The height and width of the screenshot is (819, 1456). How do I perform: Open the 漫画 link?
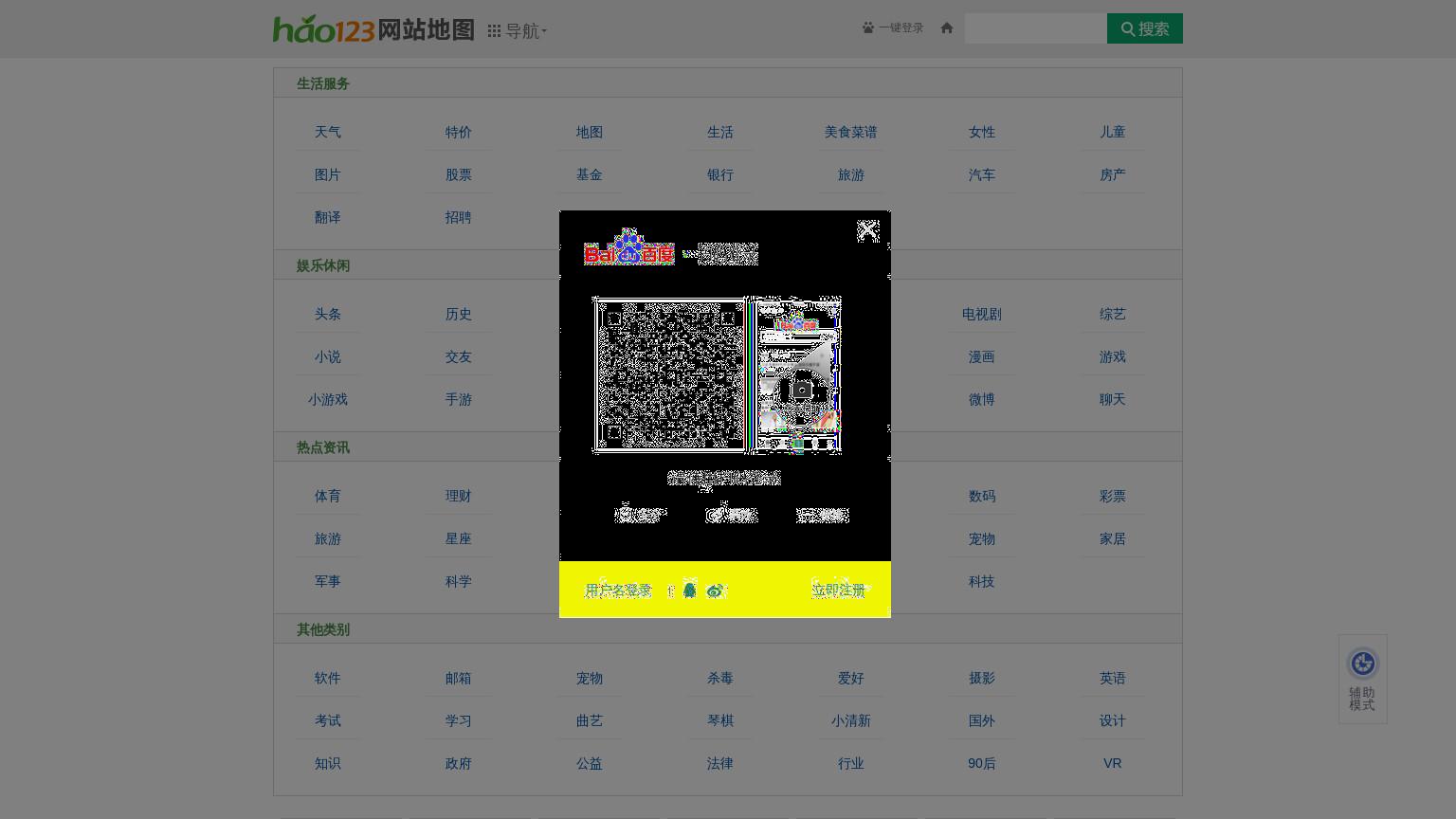982,357
